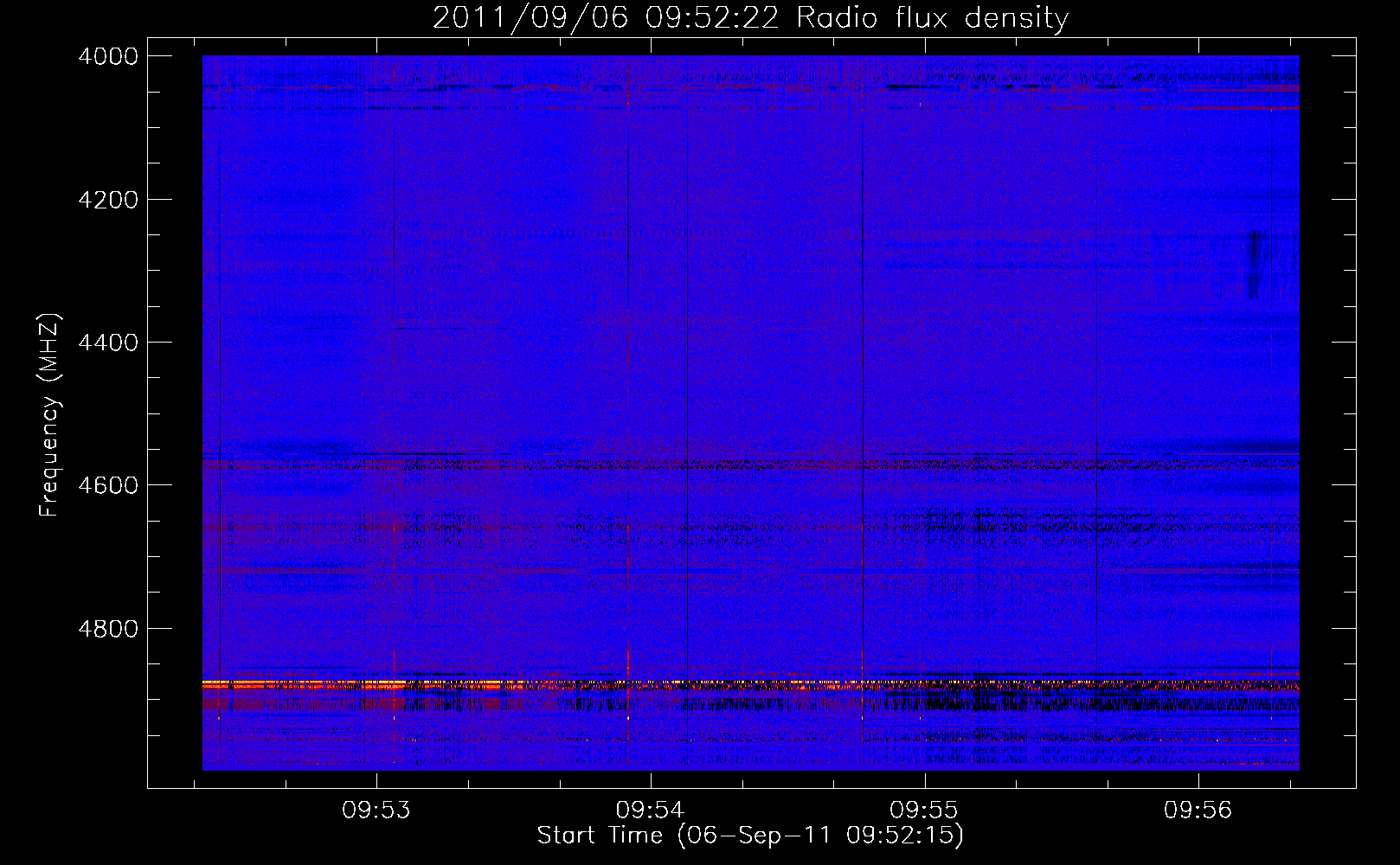Click the 4400 frequency axis label
The width and height of the screenshot is (1400, 865).
click(x=108, y=343)
